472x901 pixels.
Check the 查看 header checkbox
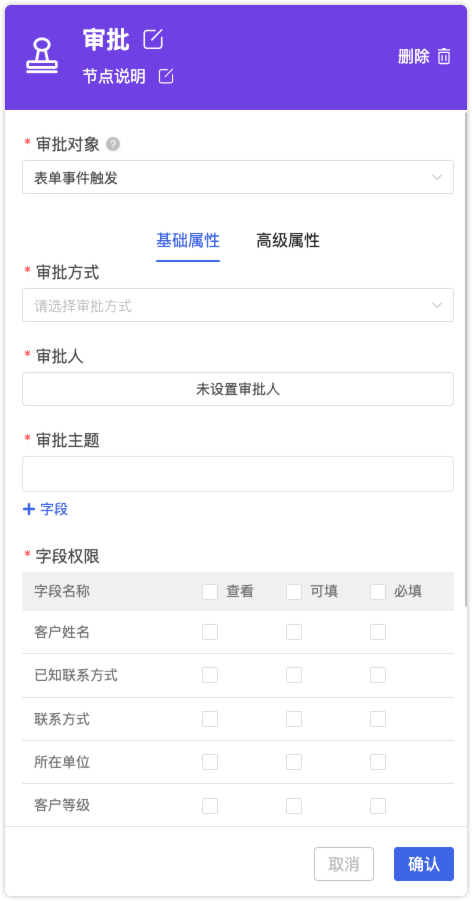pos(210,592)
